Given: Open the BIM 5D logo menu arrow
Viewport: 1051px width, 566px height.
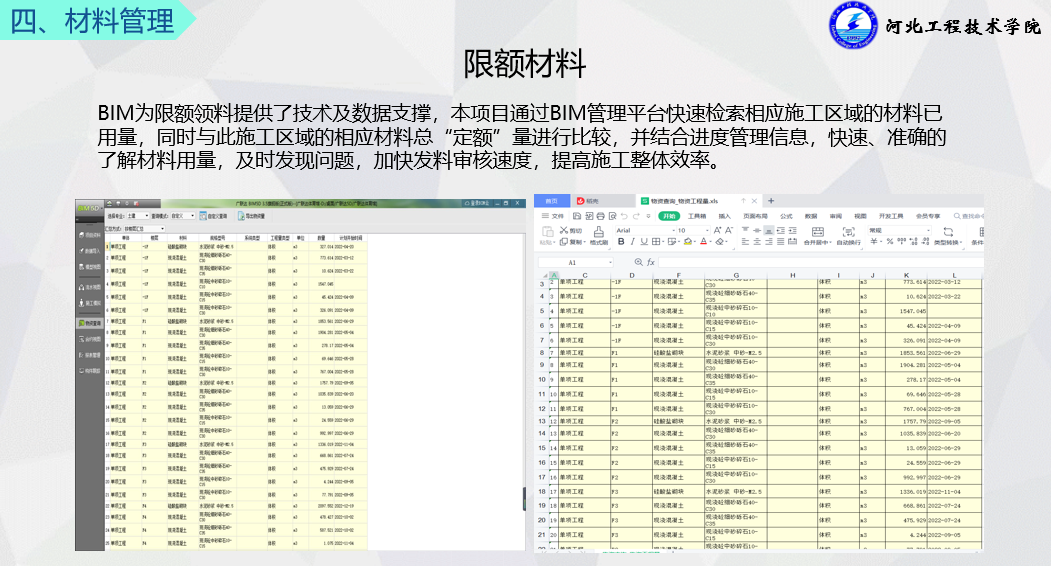Looking at the screenshot, I should coord(102,208).
